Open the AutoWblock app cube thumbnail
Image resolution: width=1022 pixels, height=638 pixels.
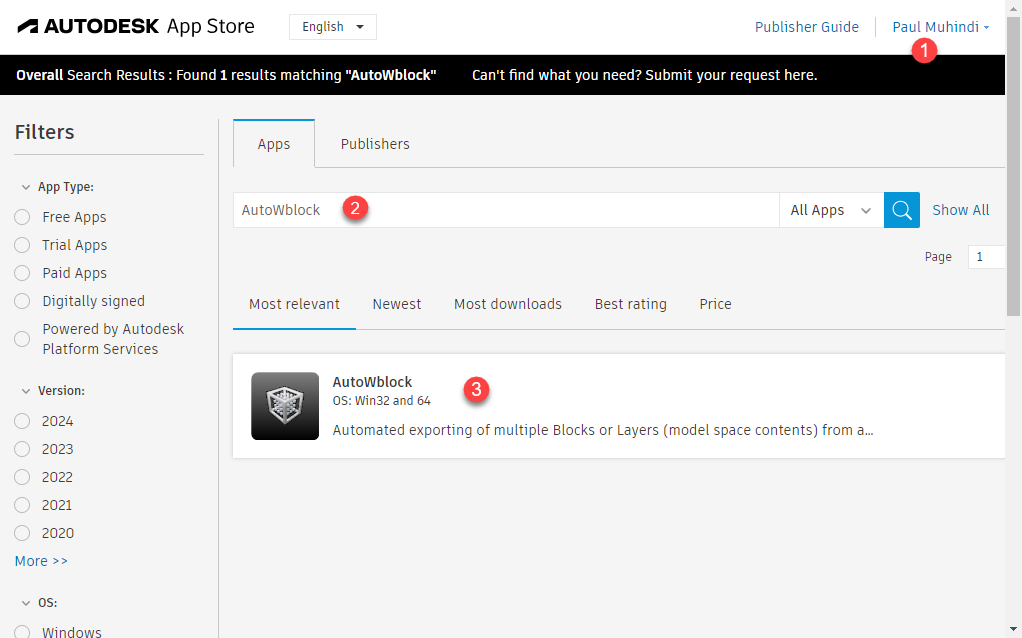pyautogui.click(x=285, y=406)
